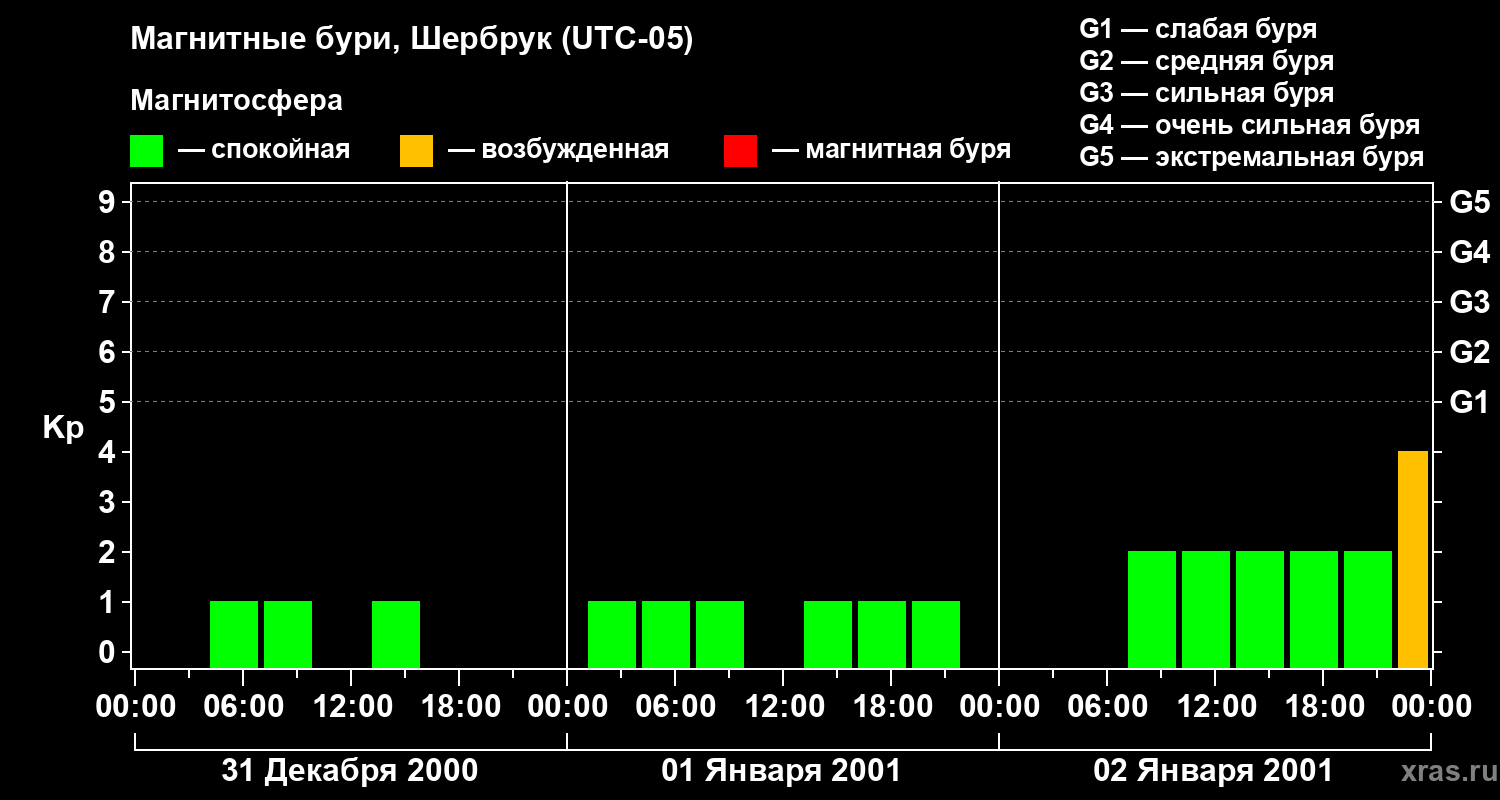Click the text 'G4 — очень сильная буря'

point(1250,125)
